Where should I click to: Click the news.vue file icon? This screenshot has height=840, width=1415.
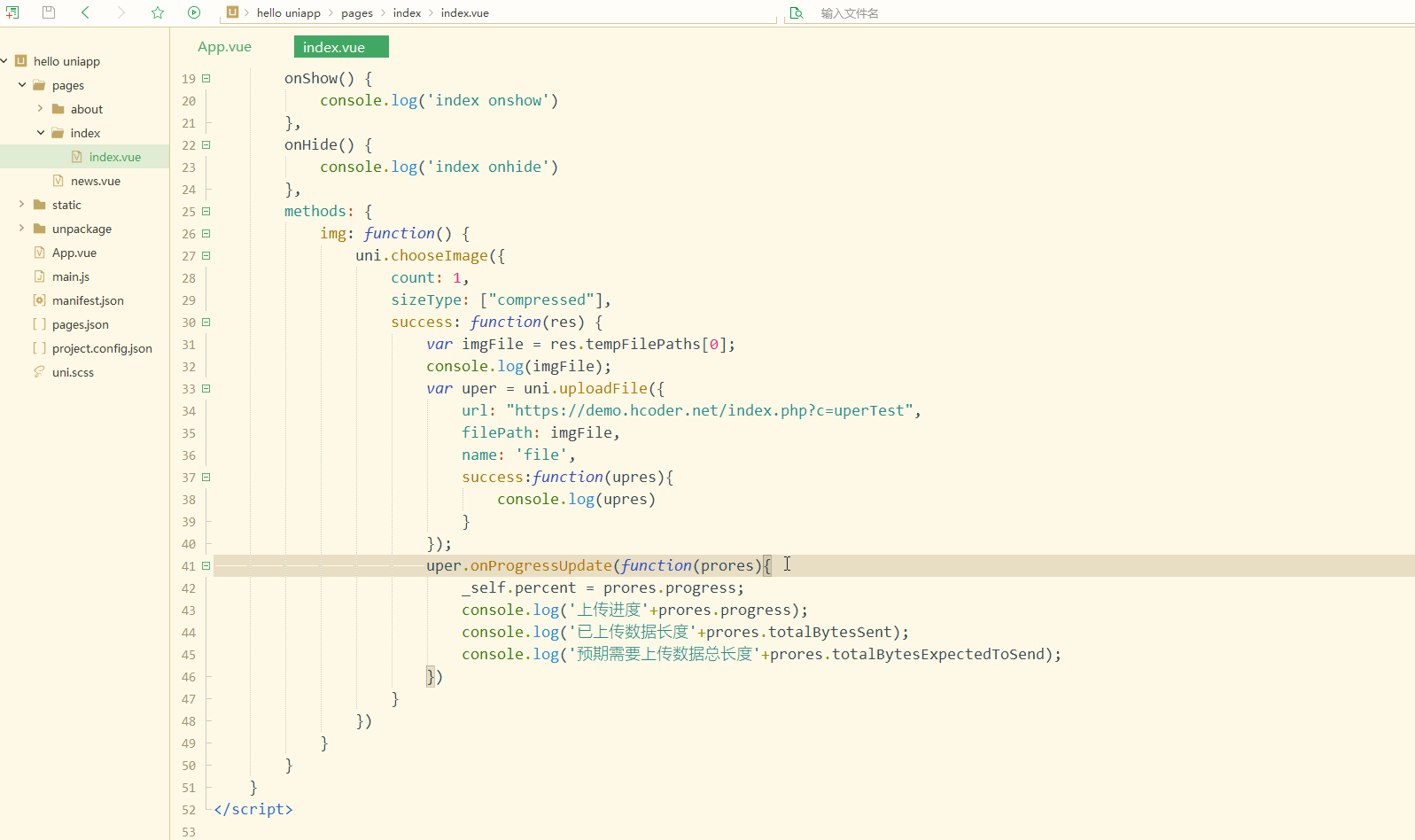pos(58,181)
